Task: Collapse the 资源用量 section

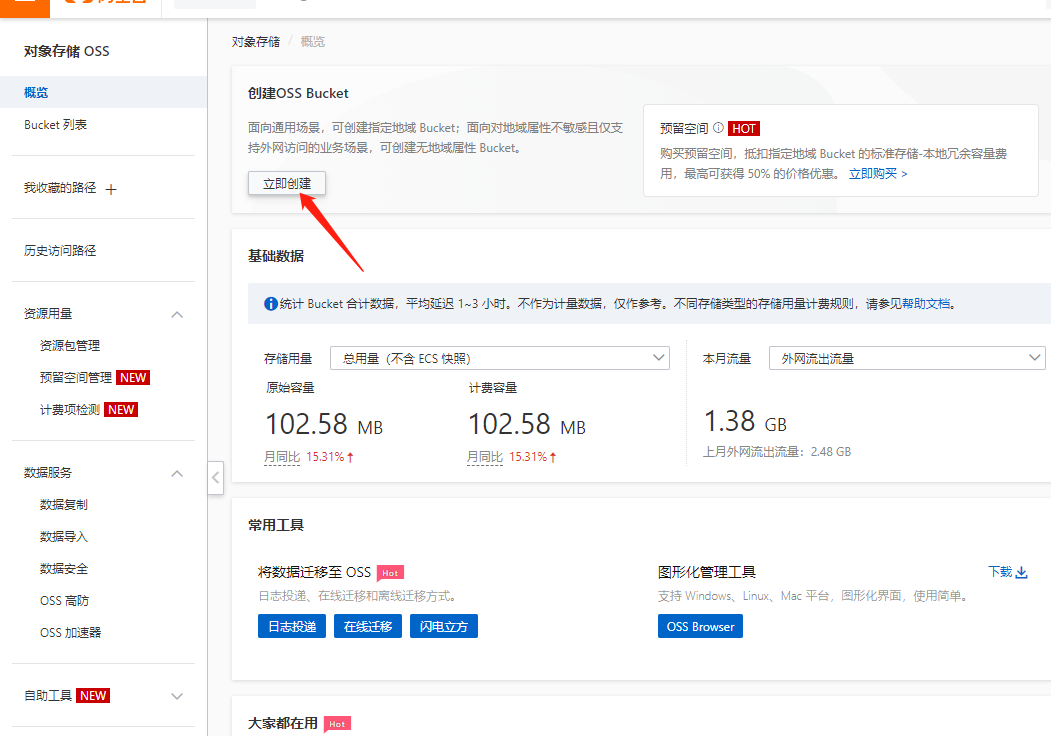Action: [177, 314]
